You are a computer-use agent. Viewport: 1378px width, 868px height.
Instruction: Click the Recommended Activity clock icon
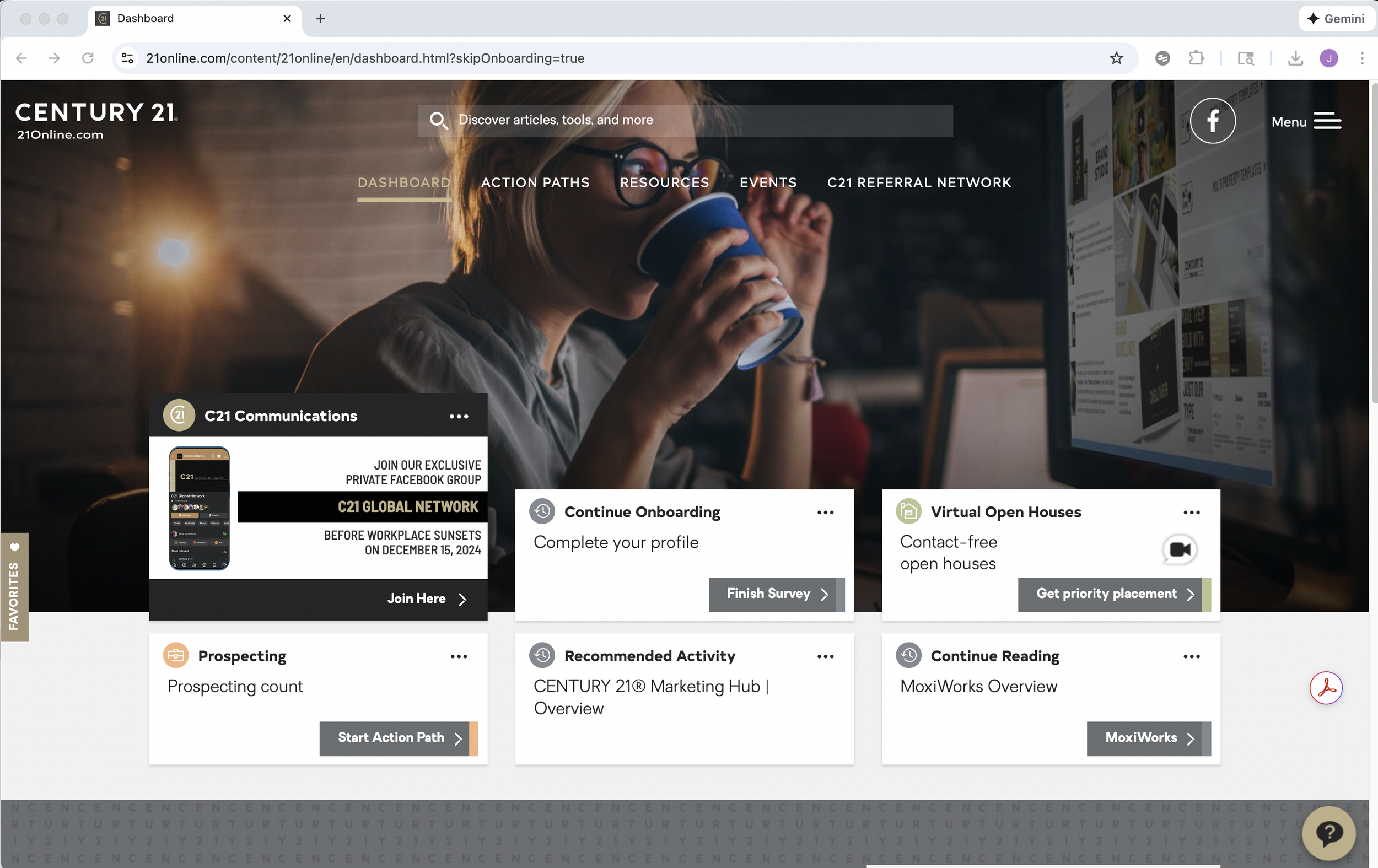[x=542, y=655]
